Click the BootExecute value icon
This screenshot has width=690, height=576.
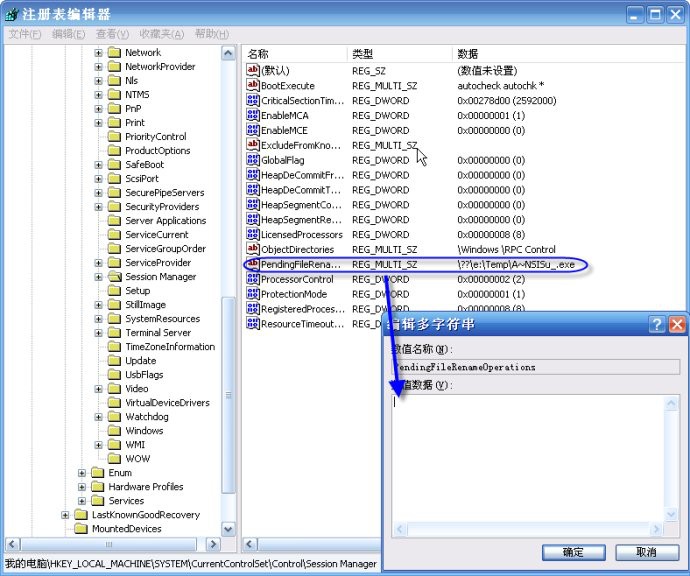point(253,86)
